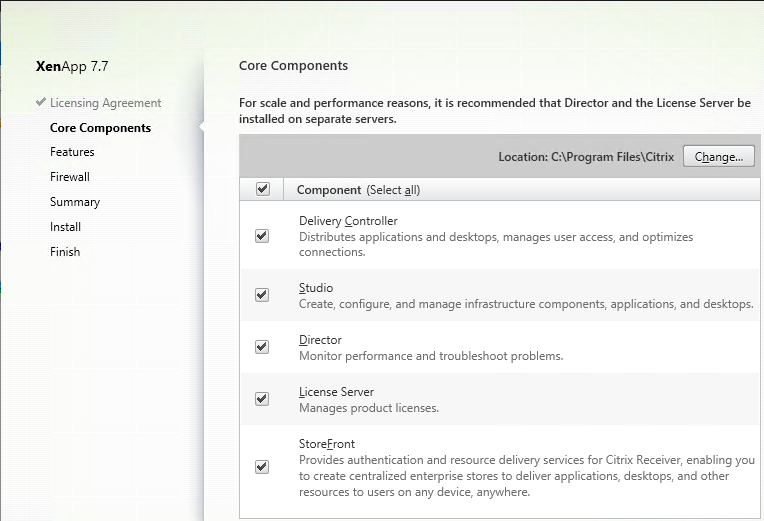Click the Component (Select all) header label

(358, 190)
